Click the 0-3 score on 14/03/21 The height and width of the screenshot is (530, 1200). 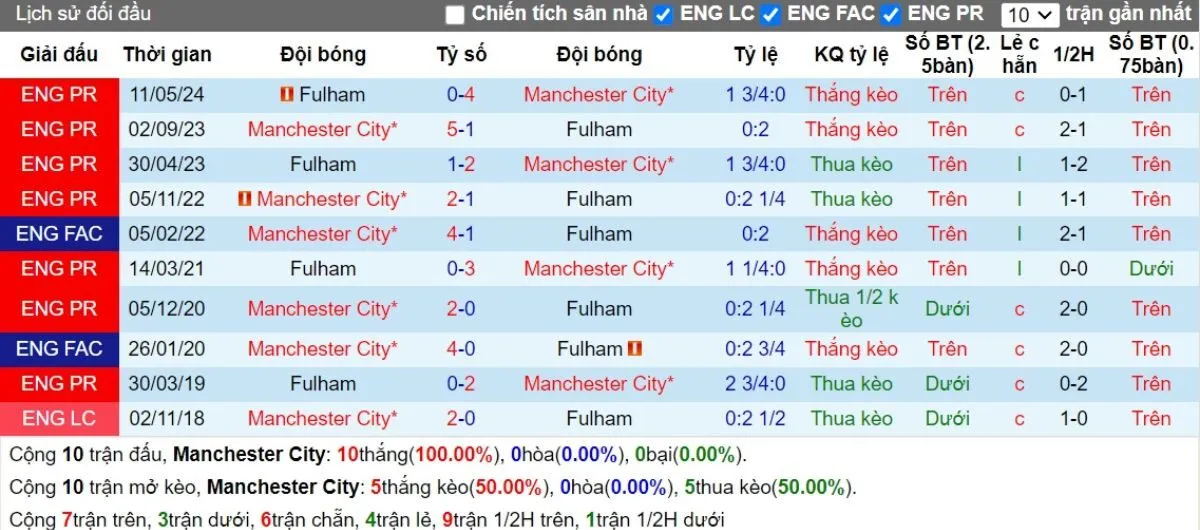coord(461,269)
